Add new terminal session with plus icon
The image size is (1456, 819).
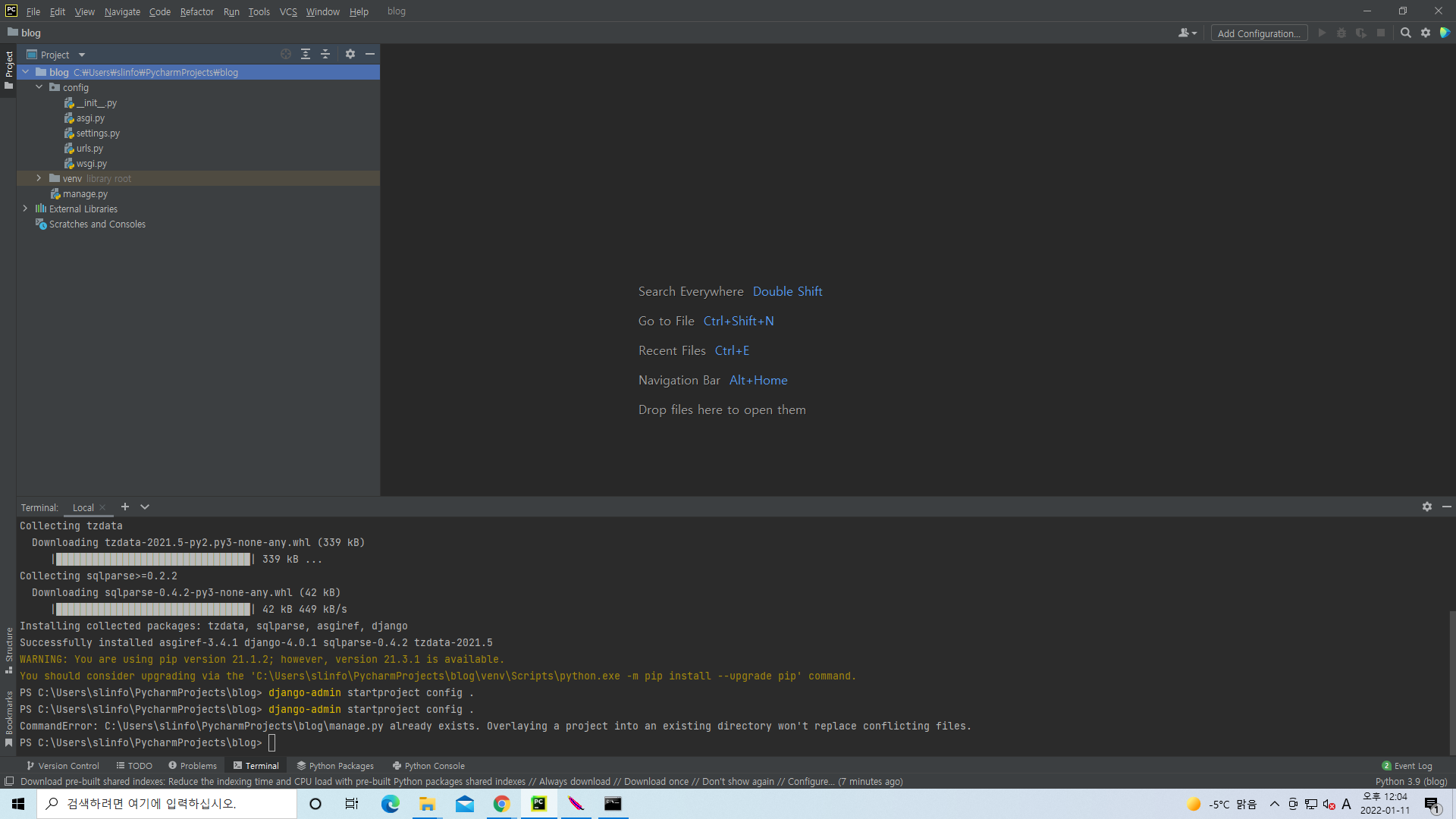coord(125,507)
